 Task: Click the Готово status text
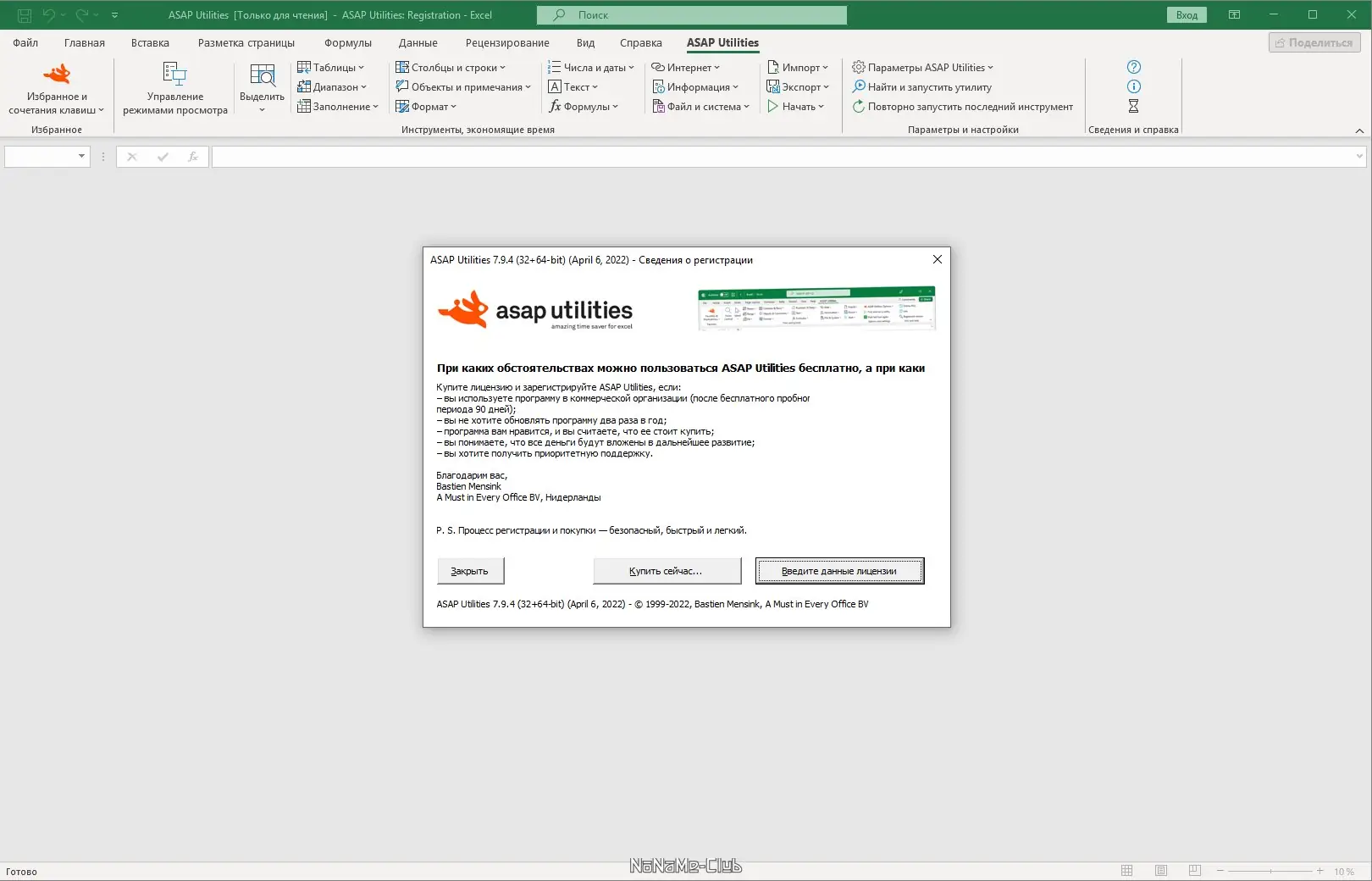point(22,872)
